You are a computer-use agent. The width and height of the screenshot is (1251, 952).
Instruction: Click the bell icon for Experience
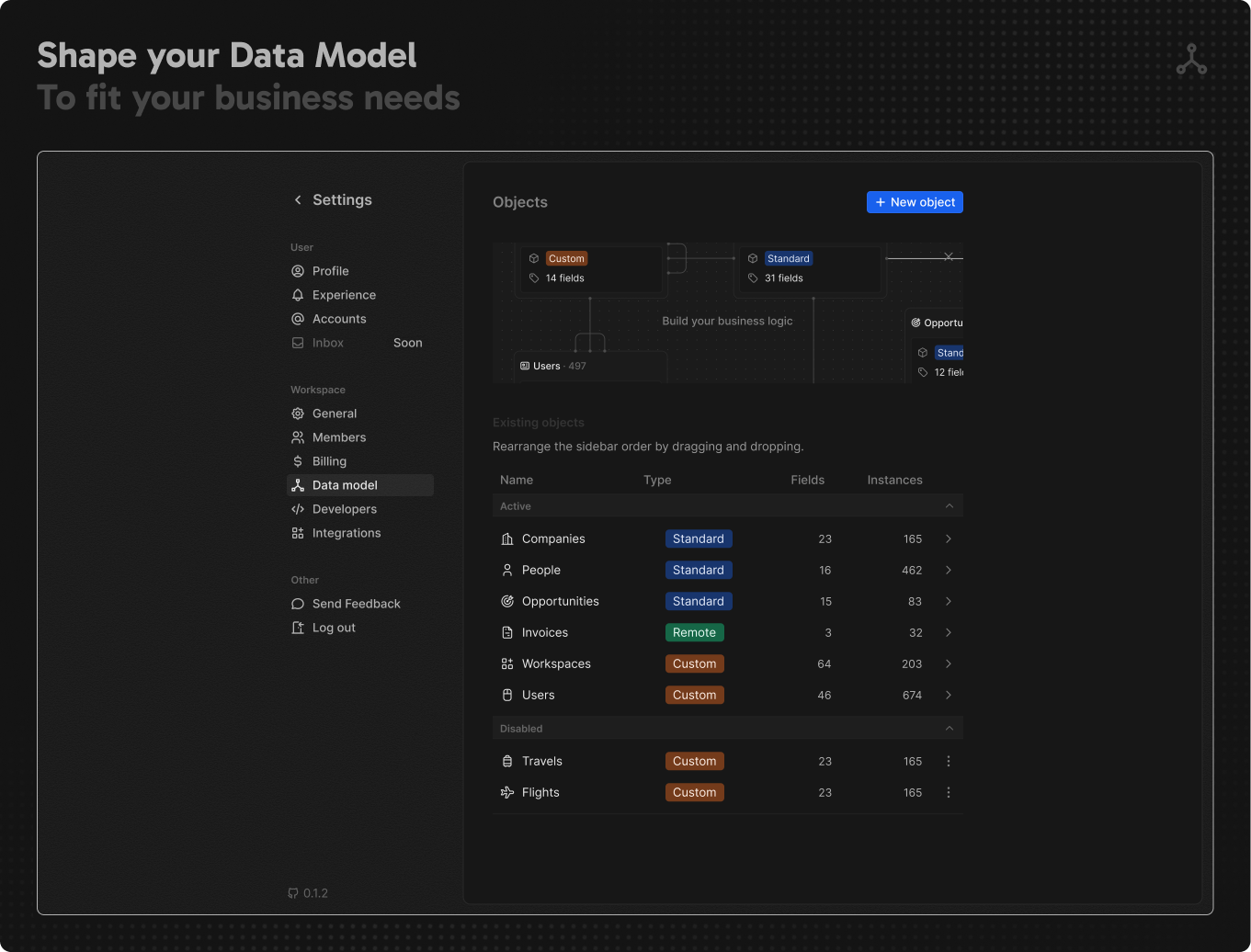[298, 295]
